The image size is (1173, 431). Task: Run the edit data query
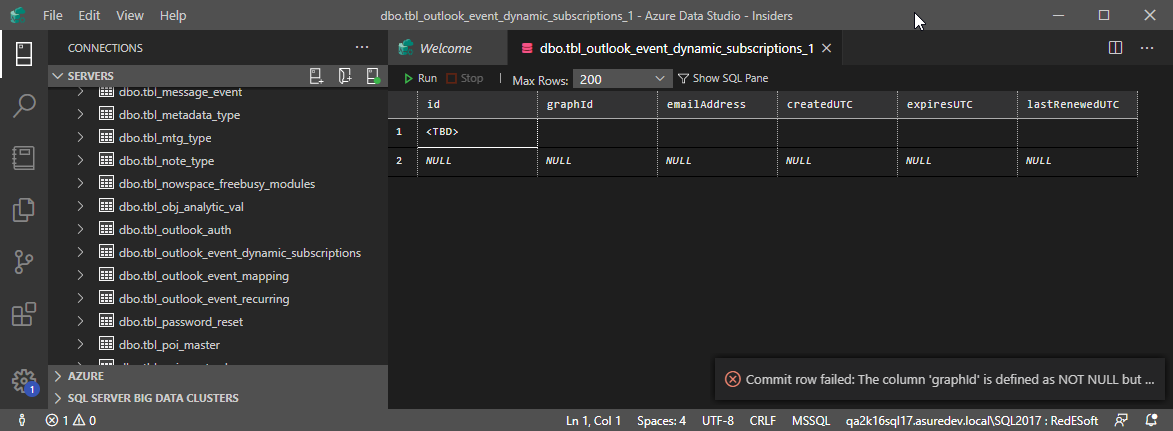point(420,78)
